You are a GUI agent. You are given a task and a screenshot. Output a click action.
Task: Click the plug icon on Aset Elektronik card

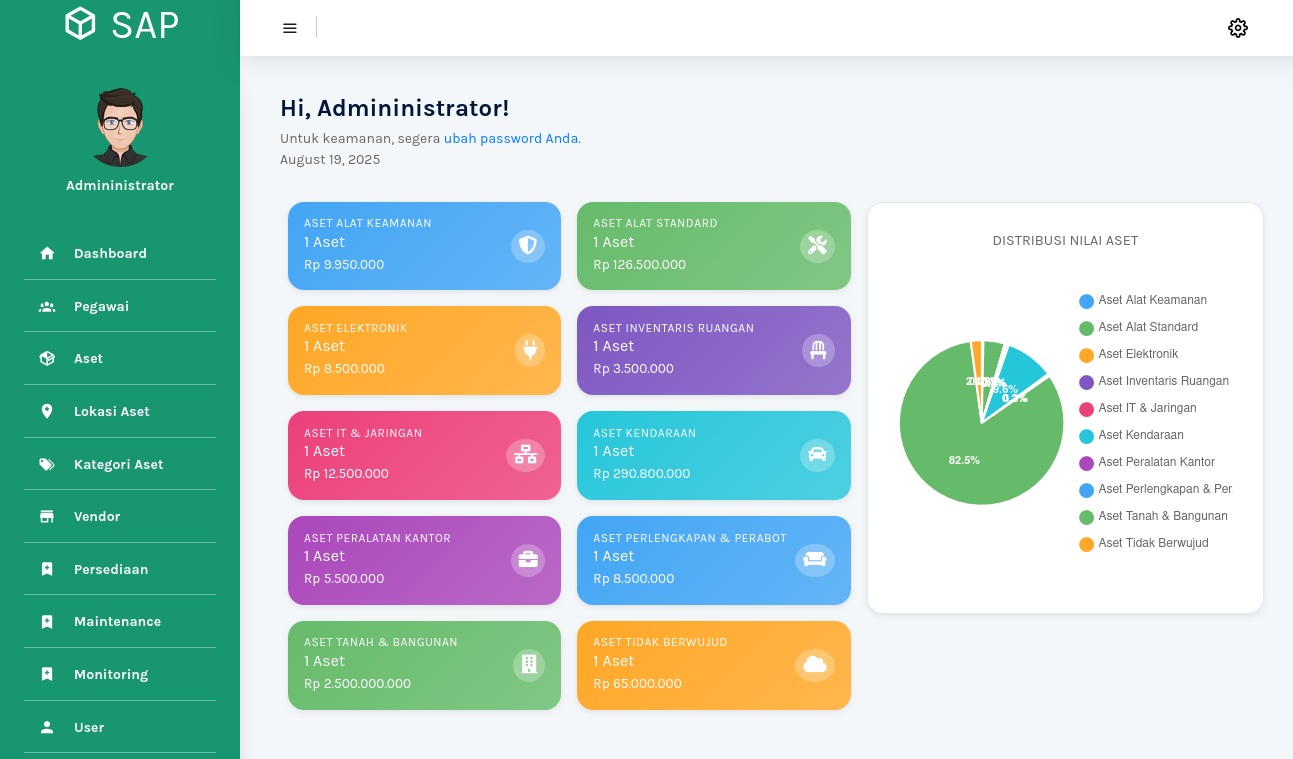[528, 350]
